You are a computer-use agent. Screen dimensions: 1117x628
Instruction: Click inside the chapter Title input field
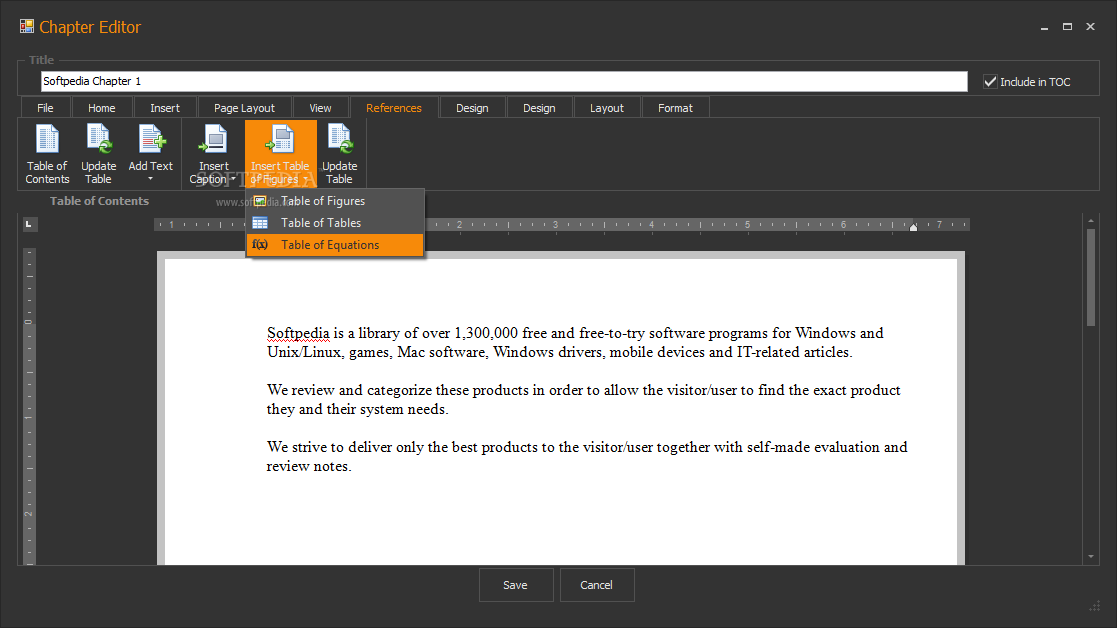(504, 81)
